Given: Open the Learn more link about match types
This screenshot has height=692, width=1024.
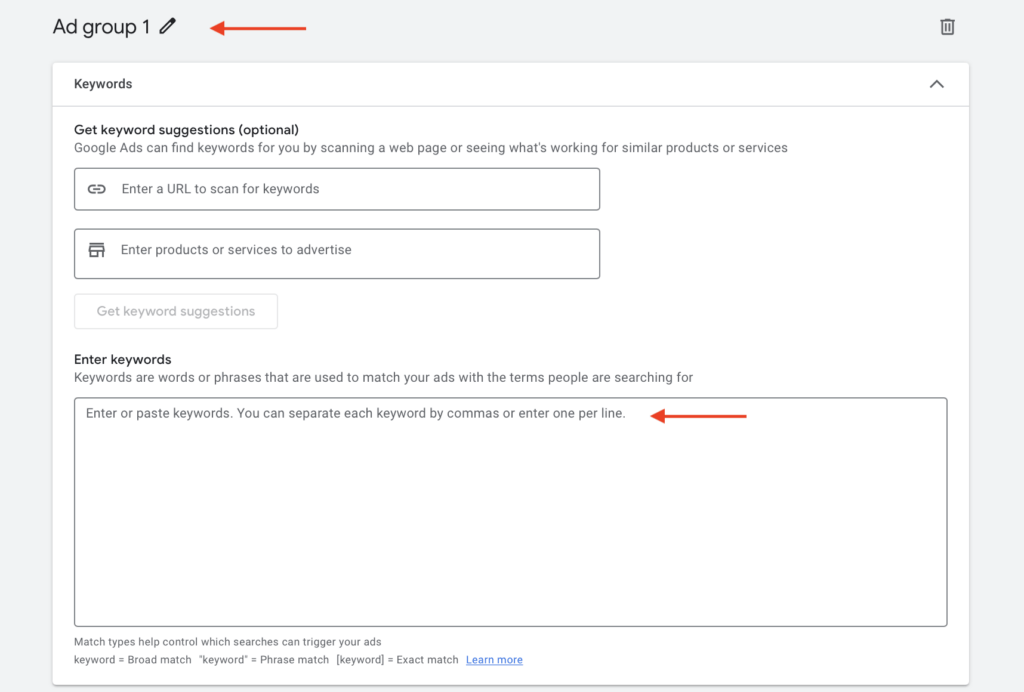Looking at the screenshot, I should pyautogui.click(x=494, y=660).
